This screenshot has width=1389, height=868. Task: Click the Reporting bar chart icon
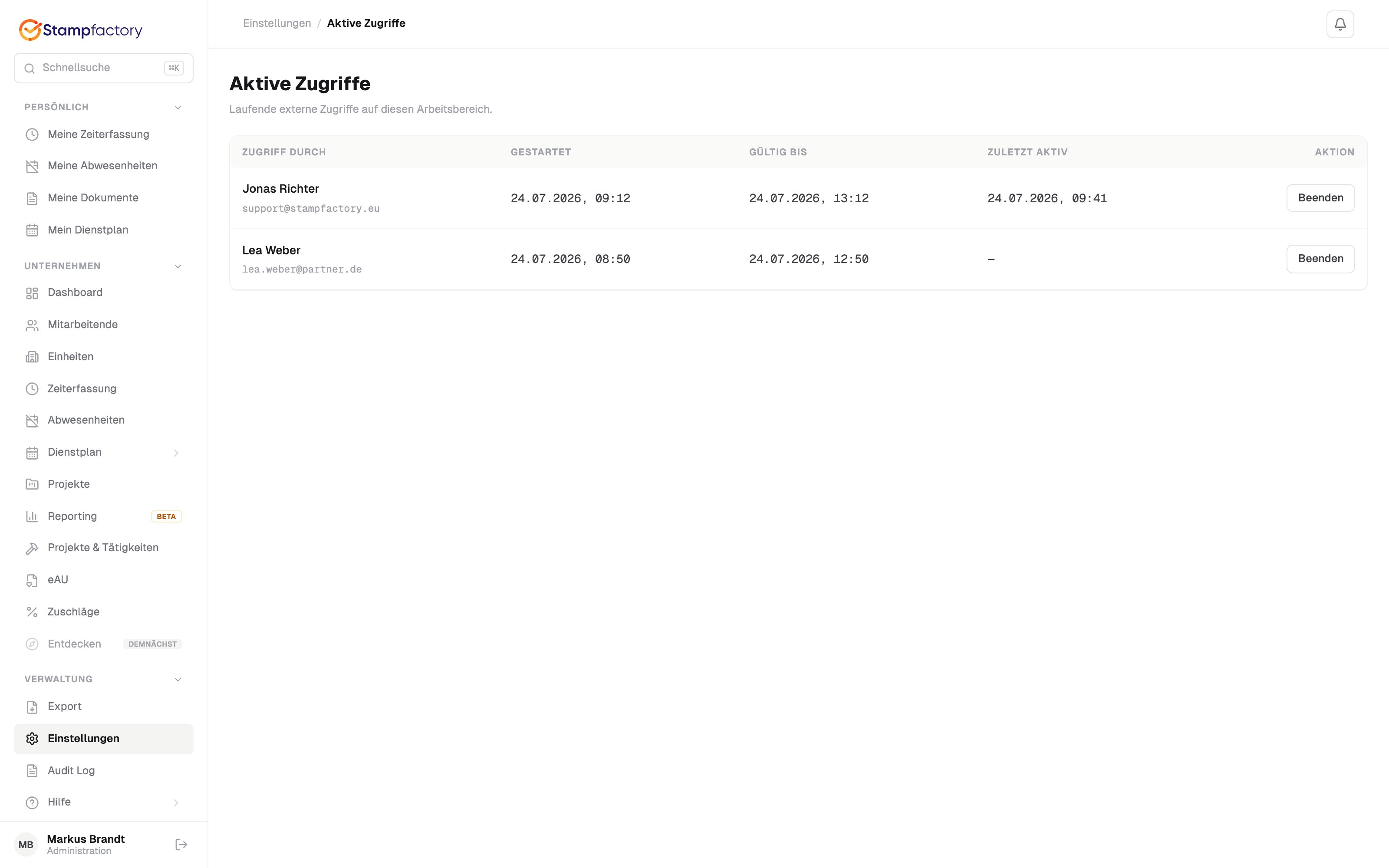click(x=32, y=516)
